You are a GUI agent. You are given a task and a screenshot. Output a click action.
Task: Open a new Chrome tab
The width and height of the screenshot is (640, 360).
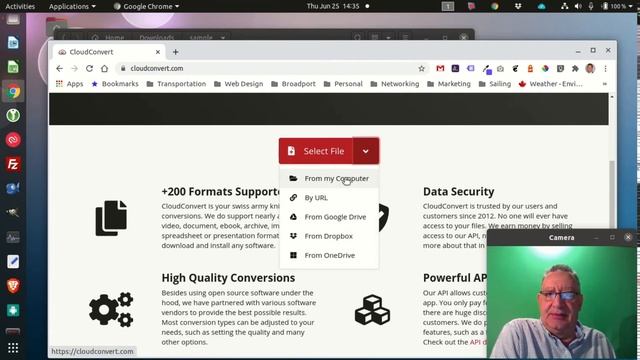point(176,52)
